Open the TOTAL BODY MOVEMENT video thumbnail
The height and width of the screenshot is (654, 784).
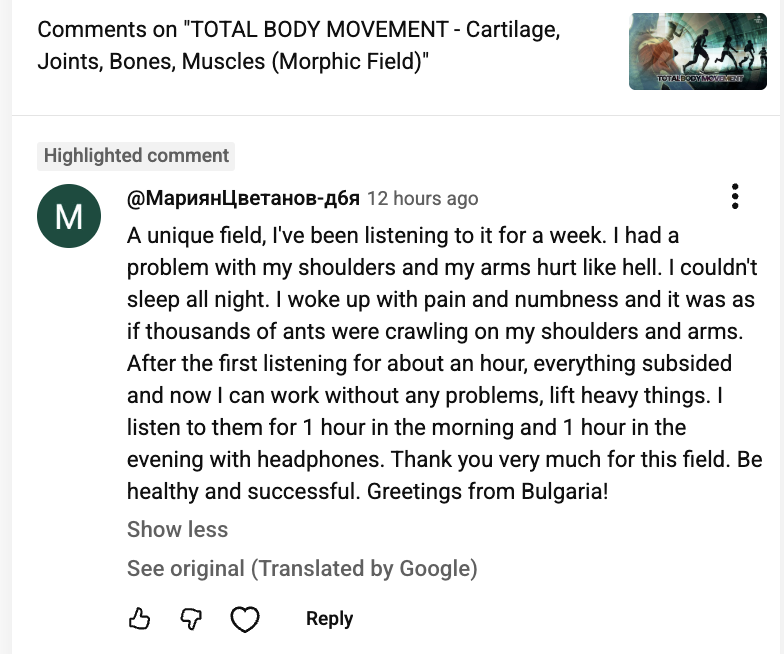[698, 51]
